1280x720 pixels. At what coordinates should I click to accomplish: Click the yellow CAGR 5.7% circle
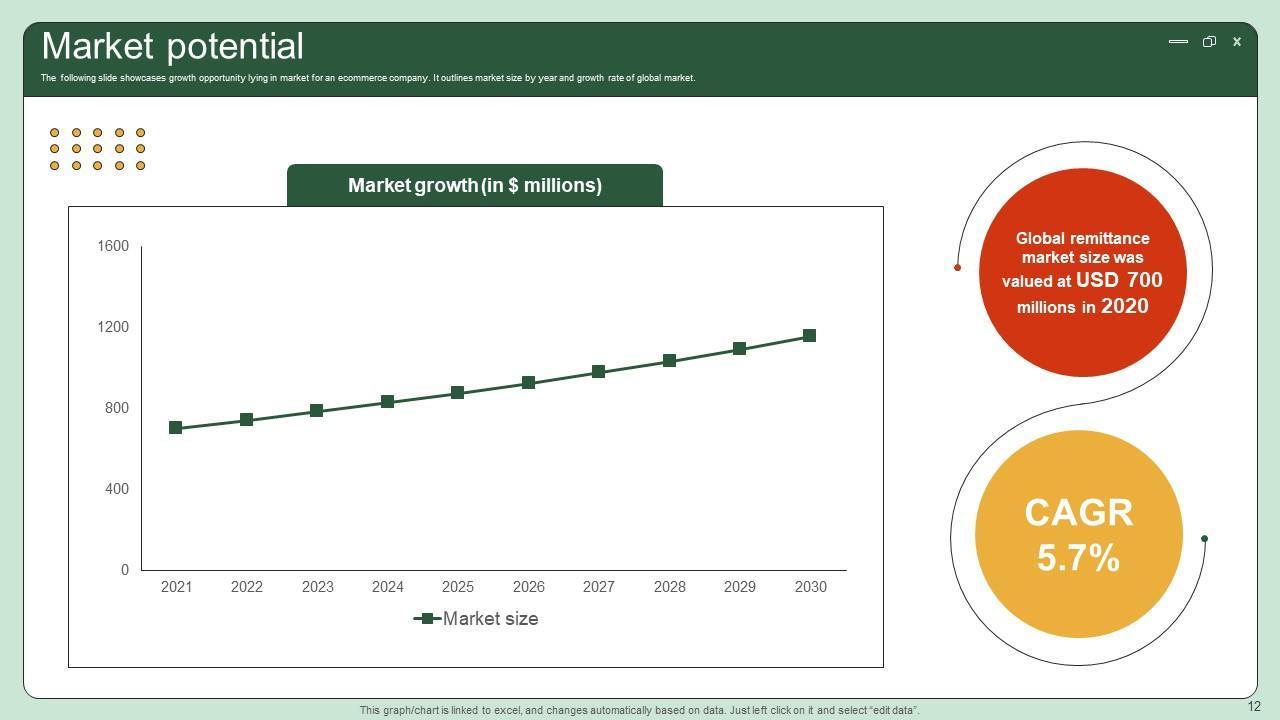[x=1079, y=534]
